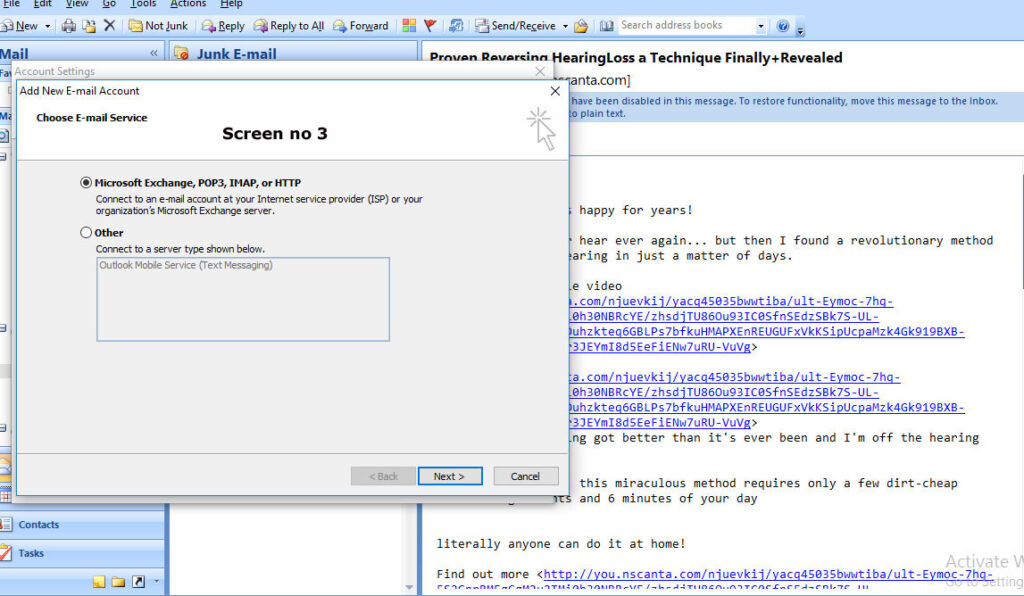Image resolution: width=1024 pixels, height=596 pixels.
Task: Click the red Follow Up flag icon
Action: [430, 26]
